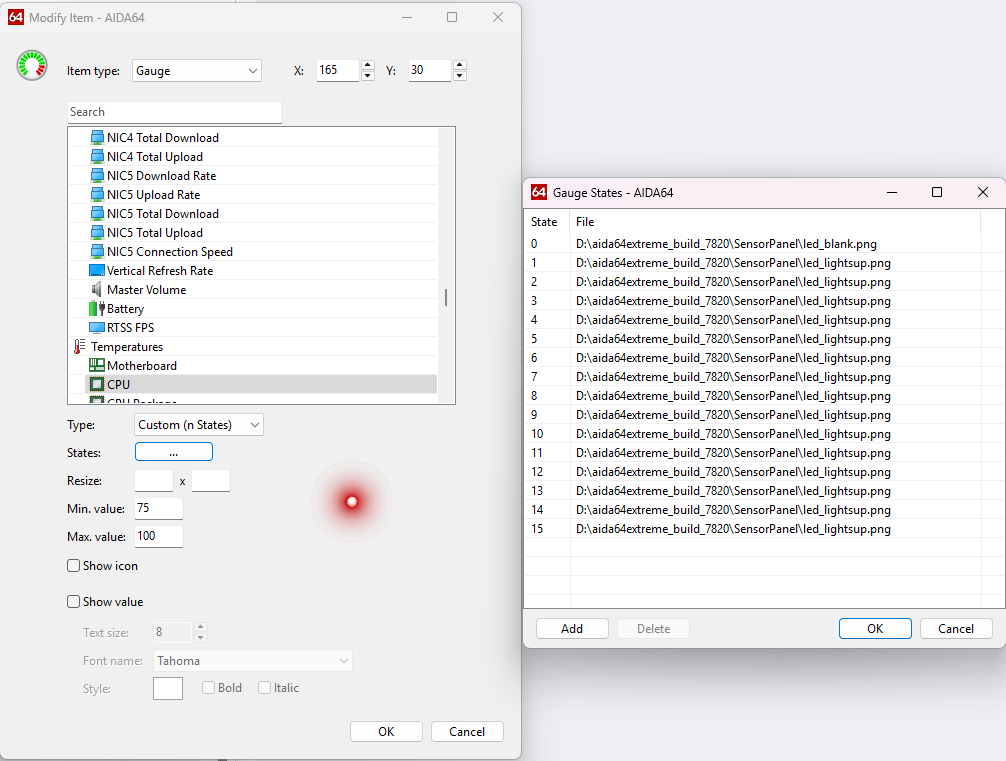
Task: Click OK in Gauge States window
Action: [875, 628]
